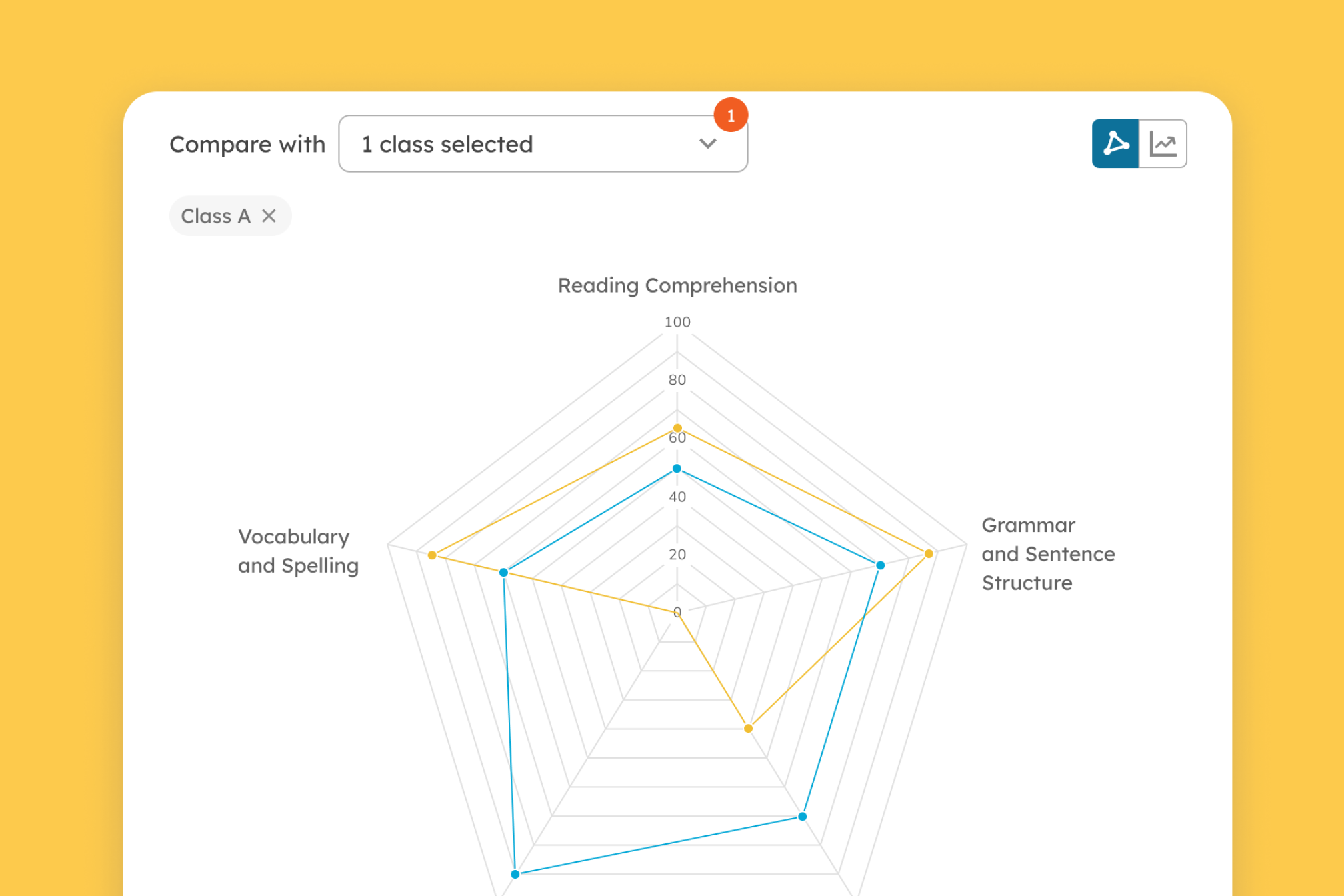Click blue point on Reading Comprehension axis
The image size is (1344, 896).
pos(677,469)
